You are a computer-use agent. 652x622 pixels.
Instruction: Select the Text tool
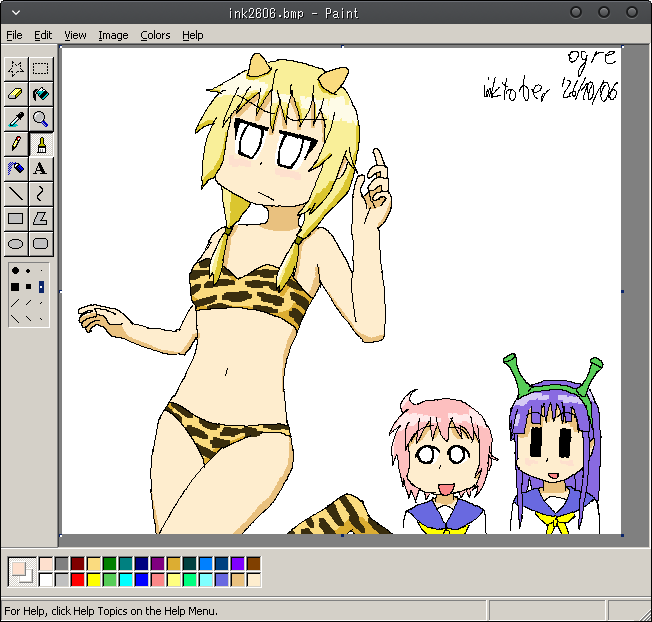coord(41,169)
